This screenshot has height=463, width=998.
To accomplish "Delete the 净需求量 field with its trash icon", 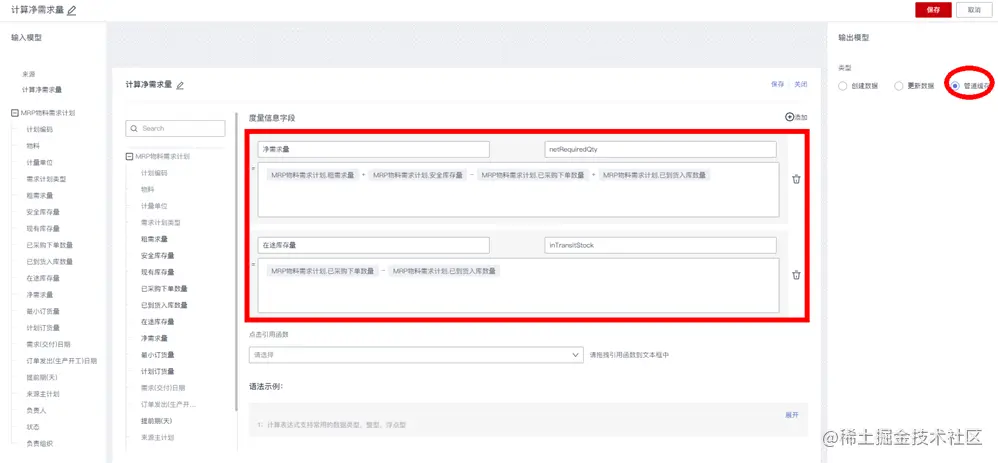I will click(796, 179).
